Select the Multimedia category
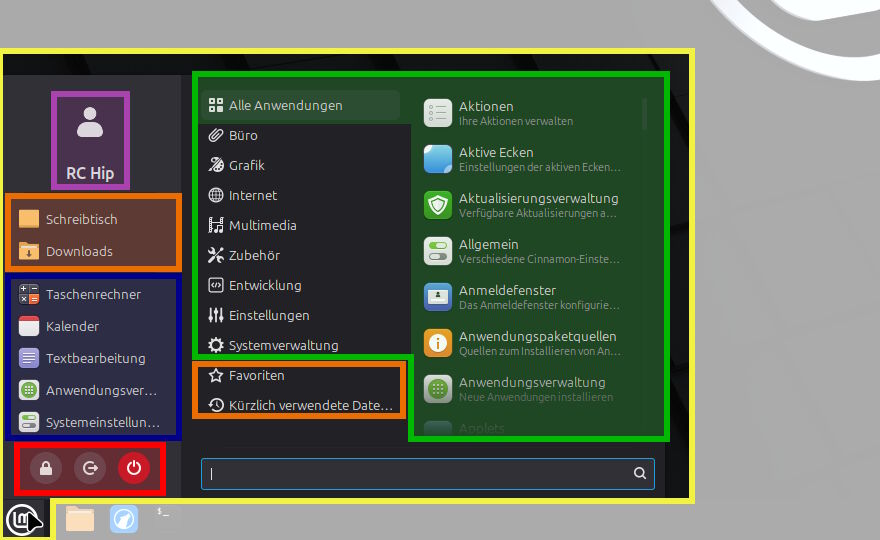The image size is (880, 540). click(x=303, y=225)
